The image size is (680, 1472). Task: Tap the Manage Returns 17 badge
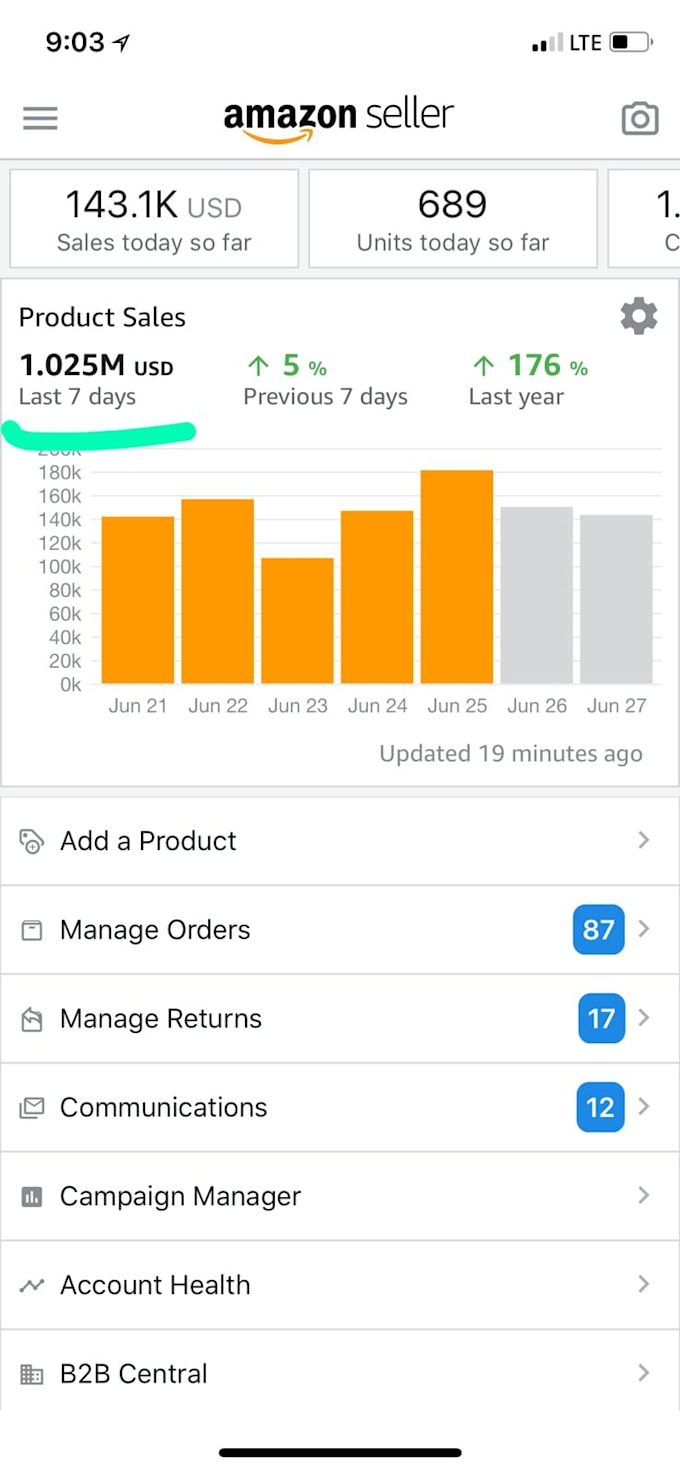click(x=601, y=1019)
